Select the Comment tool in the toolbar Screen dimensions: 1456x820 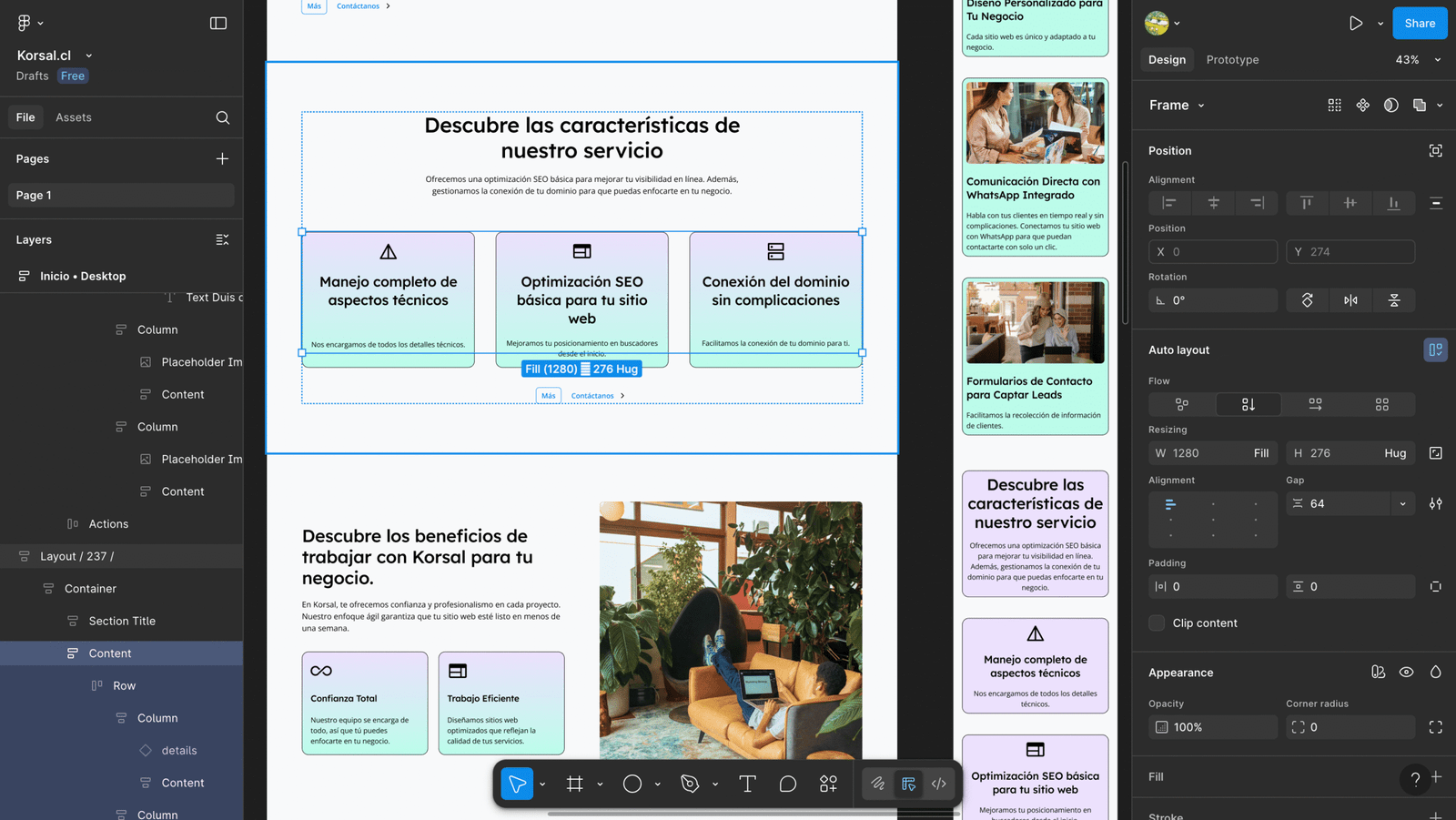coord(788,784)
